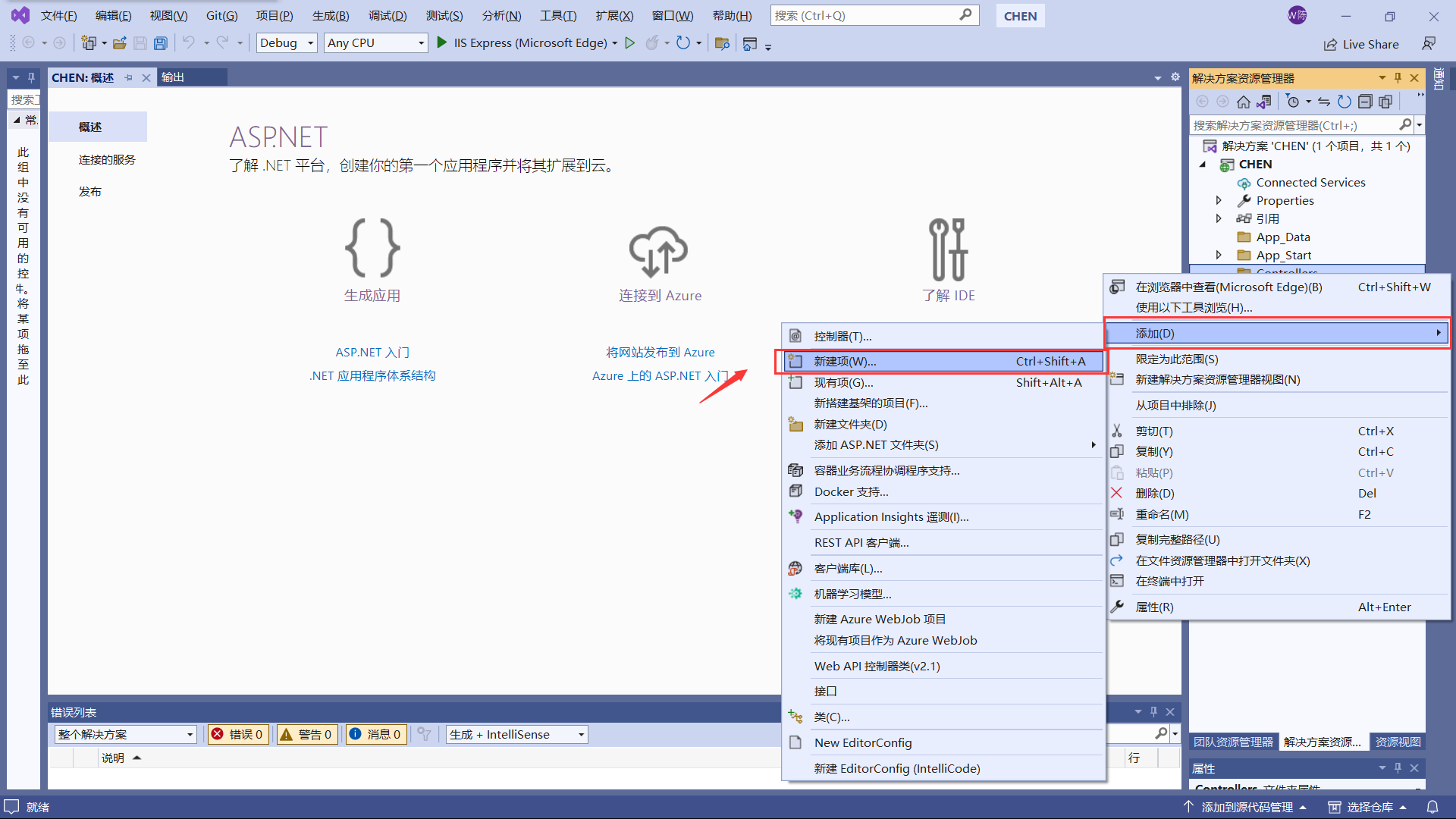Select the App_Data folder in Solution Explorer

tap(1283, 237)
